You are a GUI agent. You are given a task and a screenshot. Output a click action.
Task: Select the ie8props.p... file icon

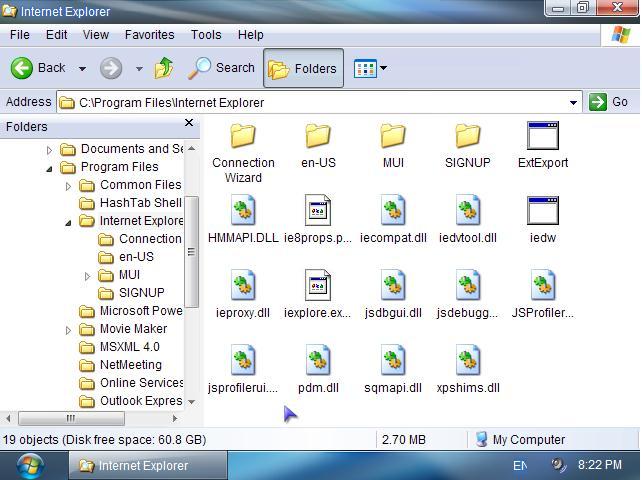[x=318, y=211]
